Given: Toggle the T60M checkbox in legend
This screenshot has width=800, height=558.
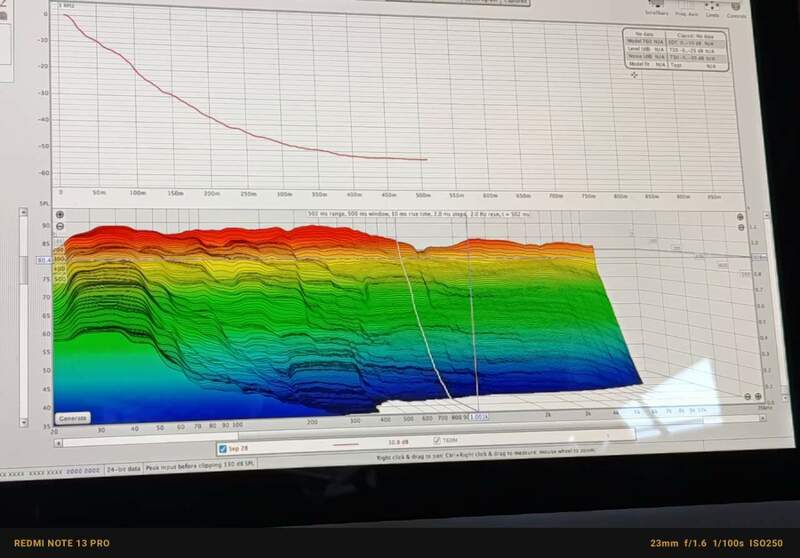Looking at the screenshot, I should click(436, 440).
